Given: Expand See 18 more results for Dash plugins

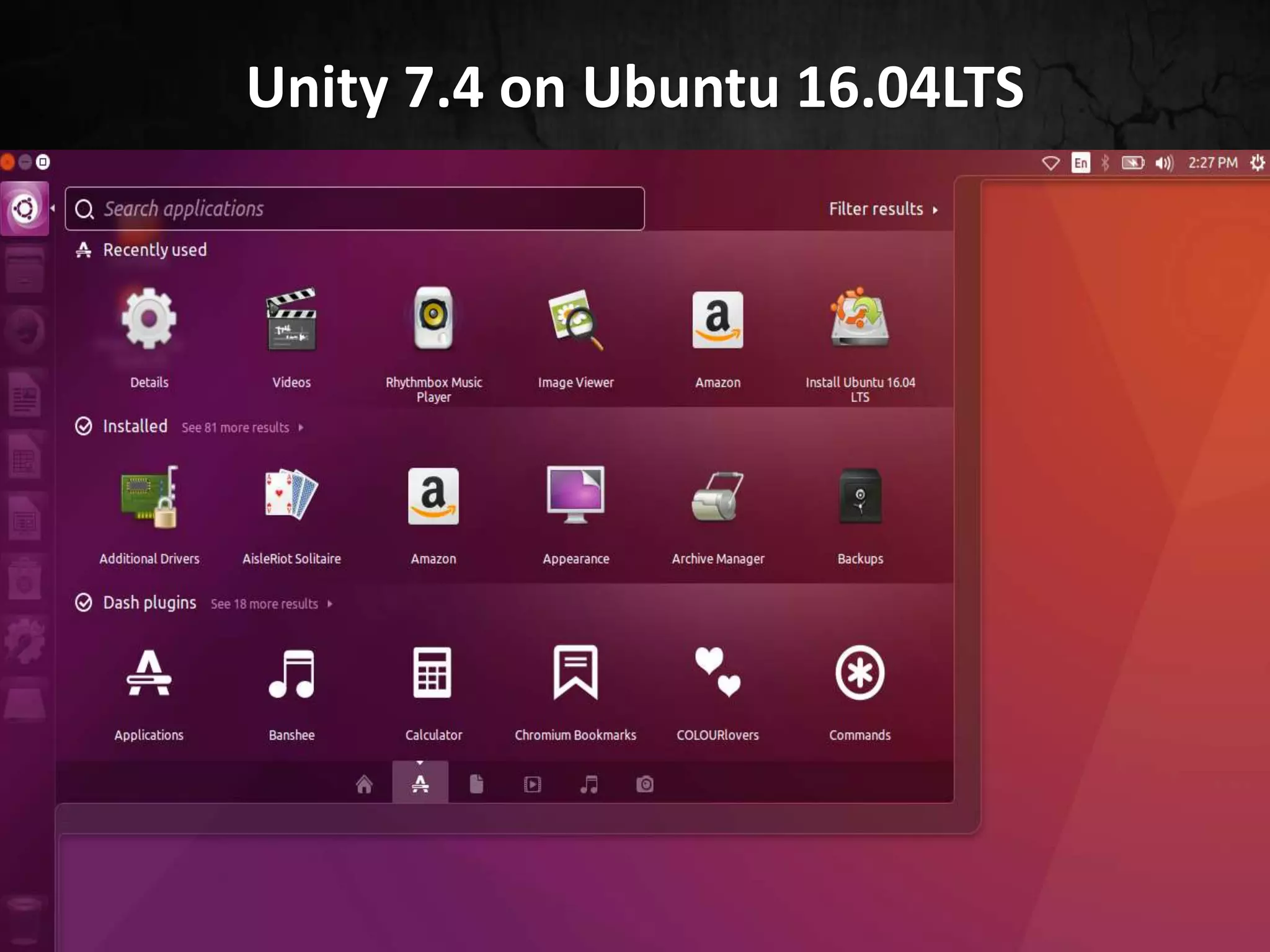Looking at the screenshot, I should [x=272, y=604].
